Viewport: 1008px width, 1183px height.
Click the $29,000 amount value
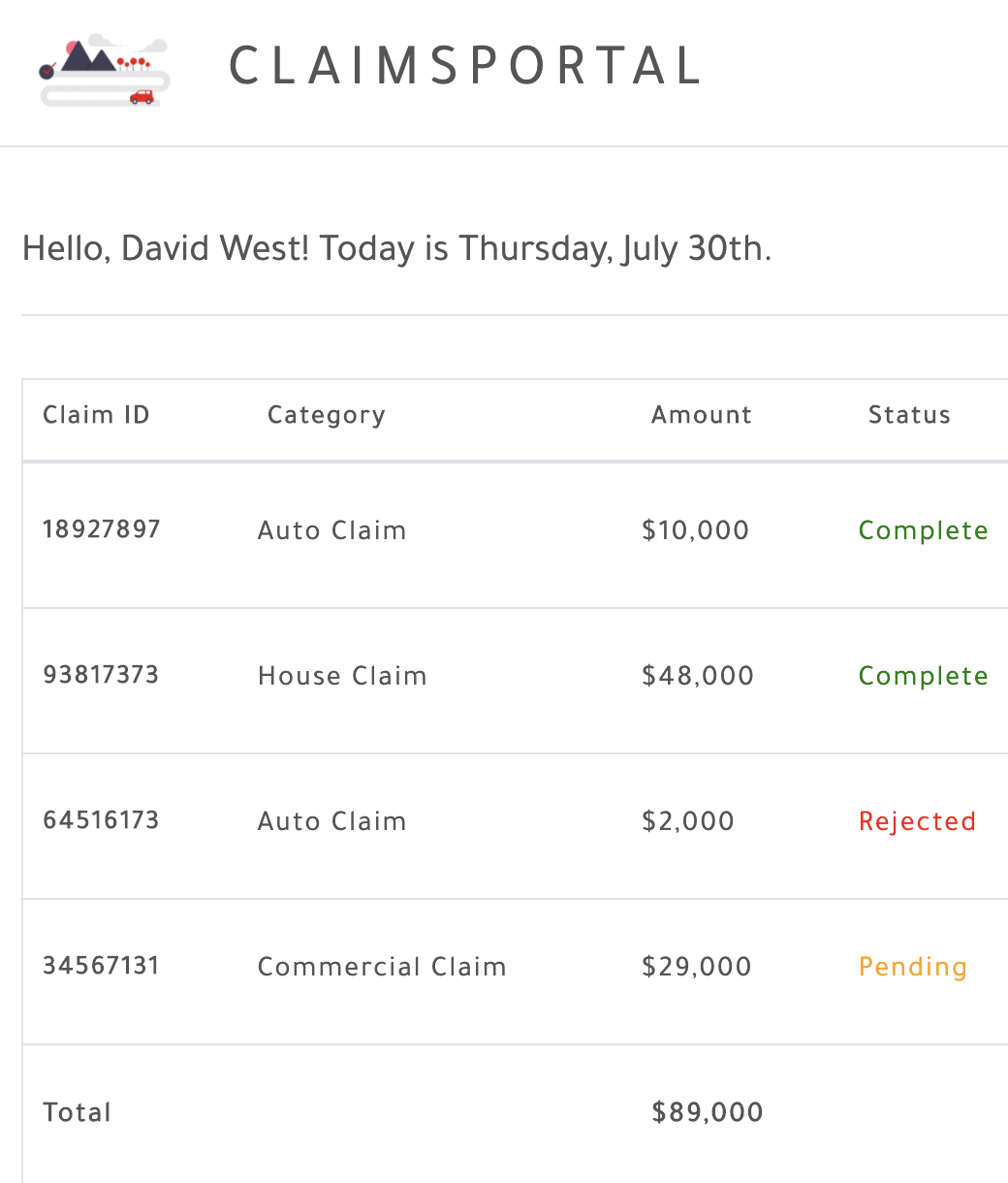(x=697, y=967)
